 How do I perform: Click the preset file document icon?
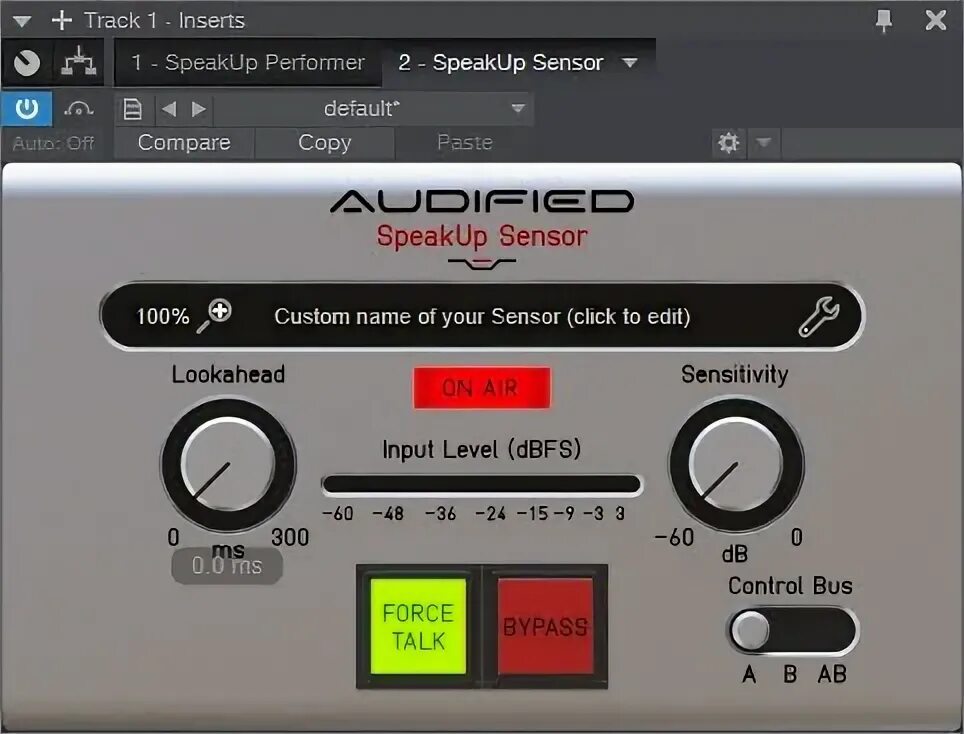click(133, 109)
